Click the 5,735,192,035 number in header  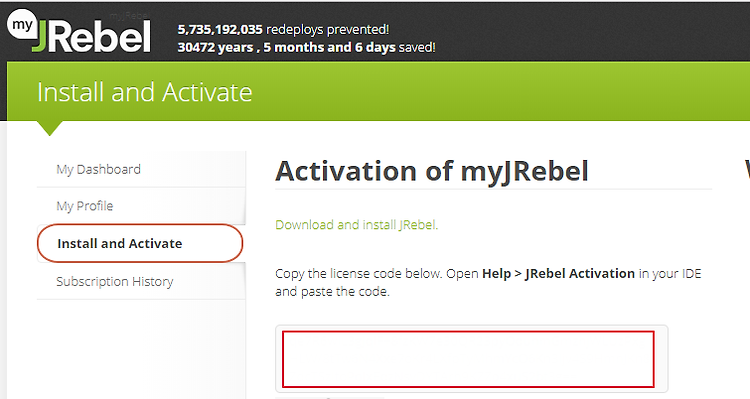pyautogui.click(x=220, y=30)
